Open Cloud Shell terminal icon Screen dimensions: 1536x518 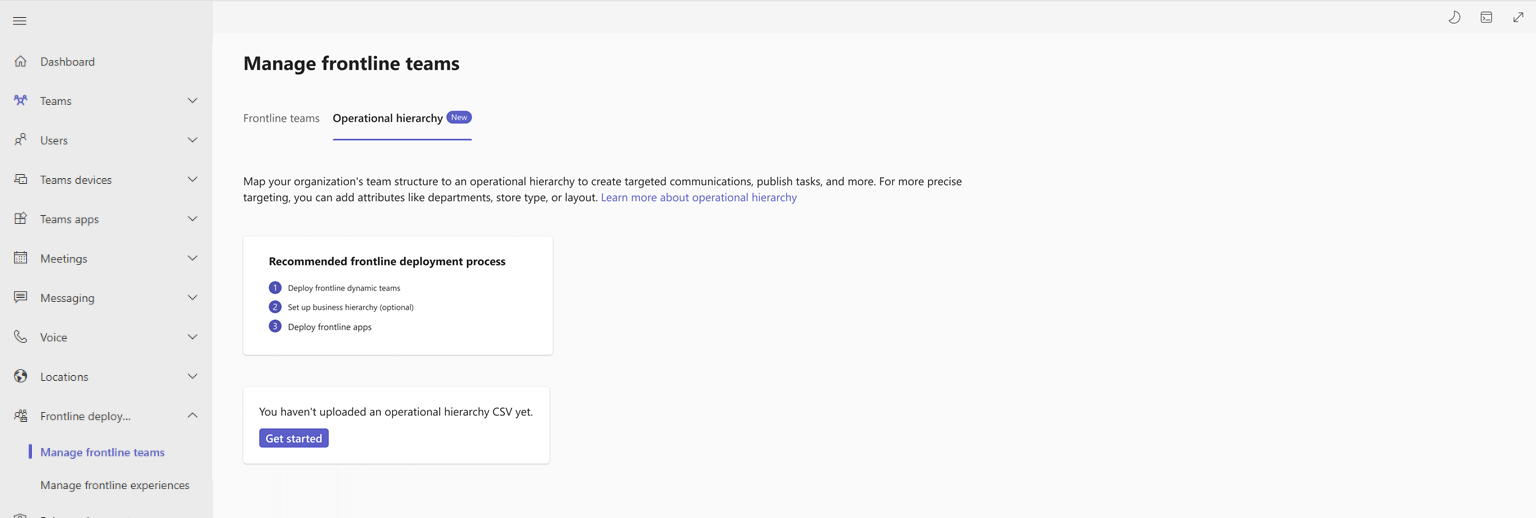tap(1486, 17)
